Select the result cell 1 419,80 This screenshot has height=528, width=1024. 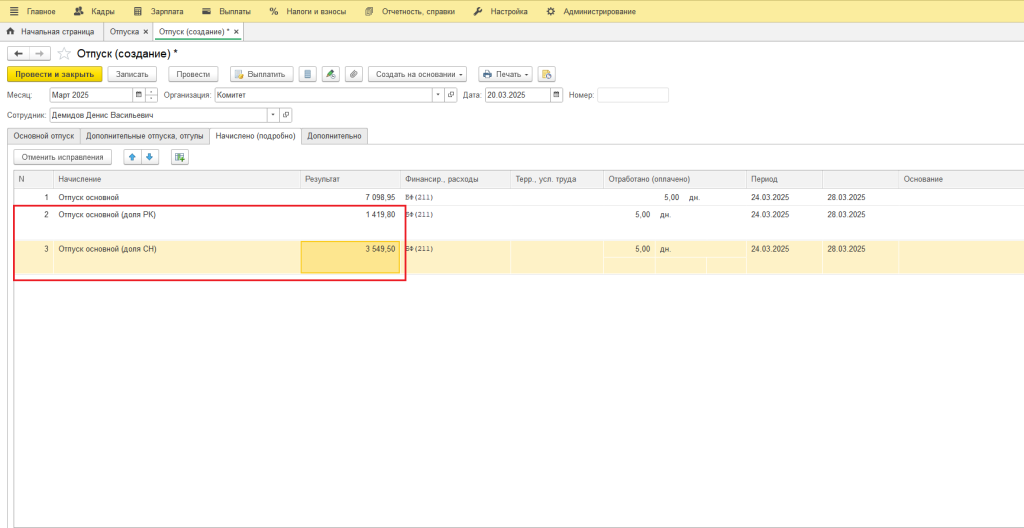[351, 222]
